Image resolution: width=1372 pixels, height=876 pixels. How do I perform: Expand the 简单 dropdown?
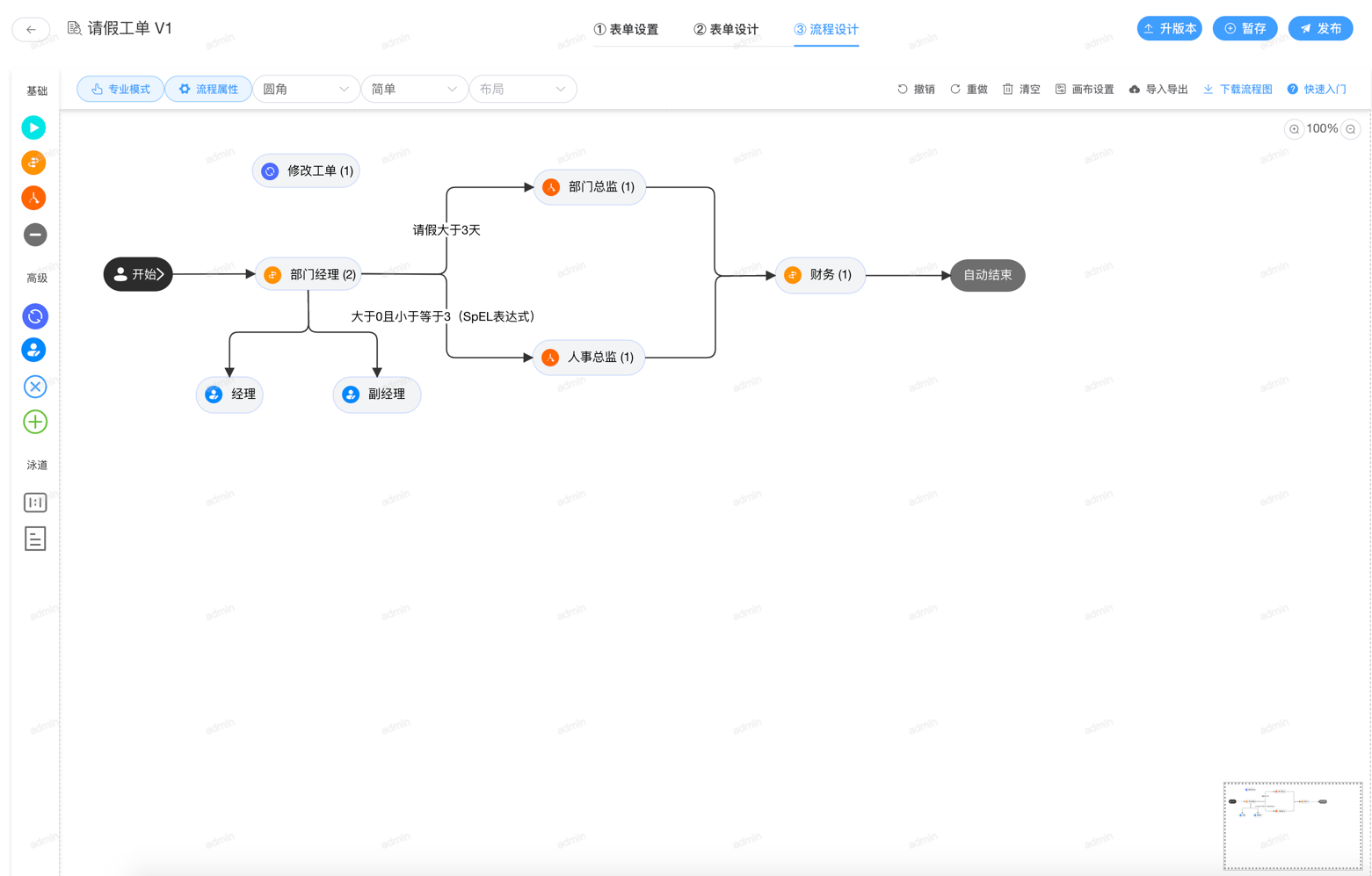(x=413, y=90)
